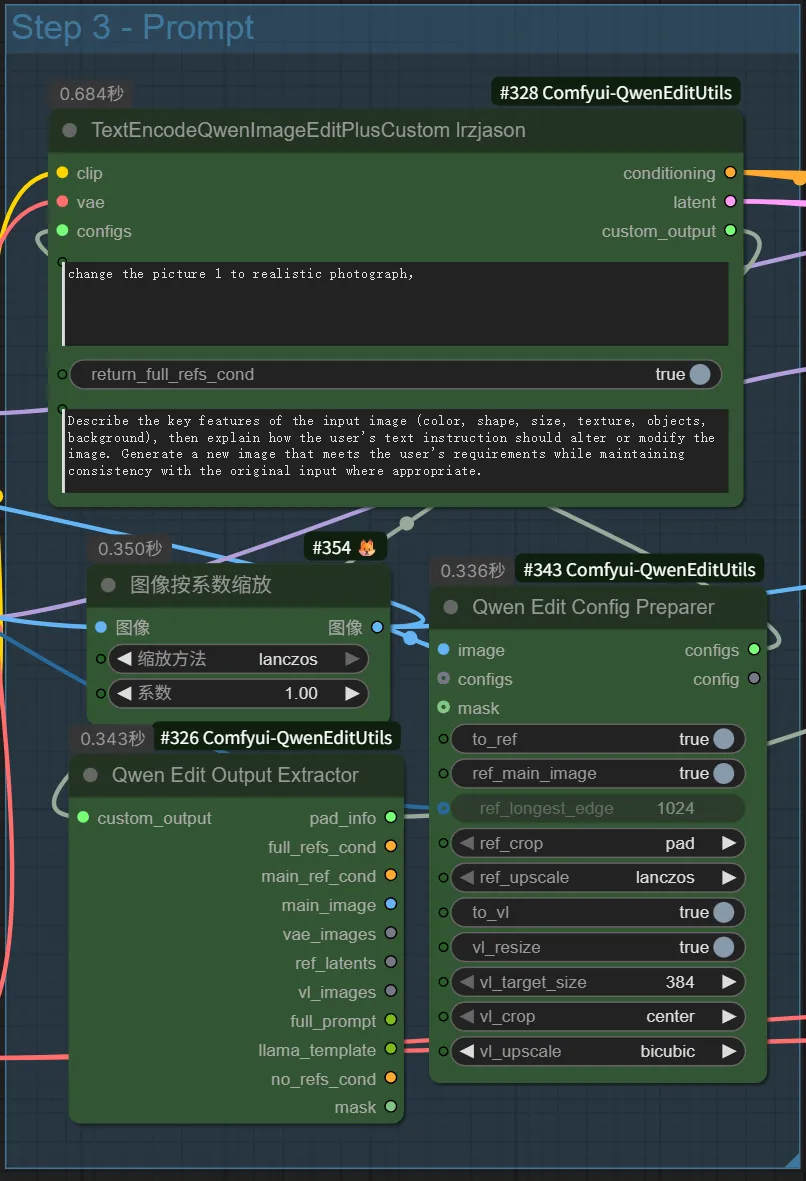Toggle return_full_refs_cond switch
The image size is (806, 1181).
[x=699, y=375]
